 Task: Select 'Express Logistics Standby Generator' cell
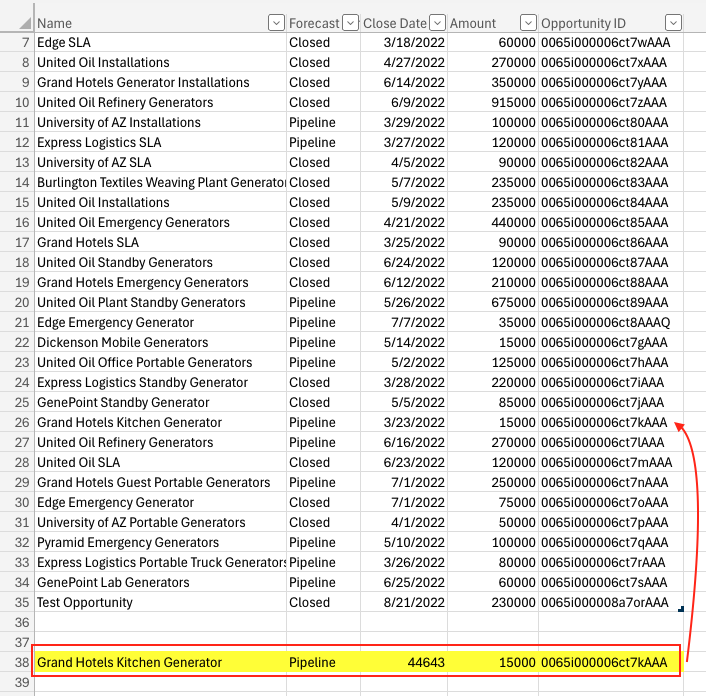pos(160,382)
